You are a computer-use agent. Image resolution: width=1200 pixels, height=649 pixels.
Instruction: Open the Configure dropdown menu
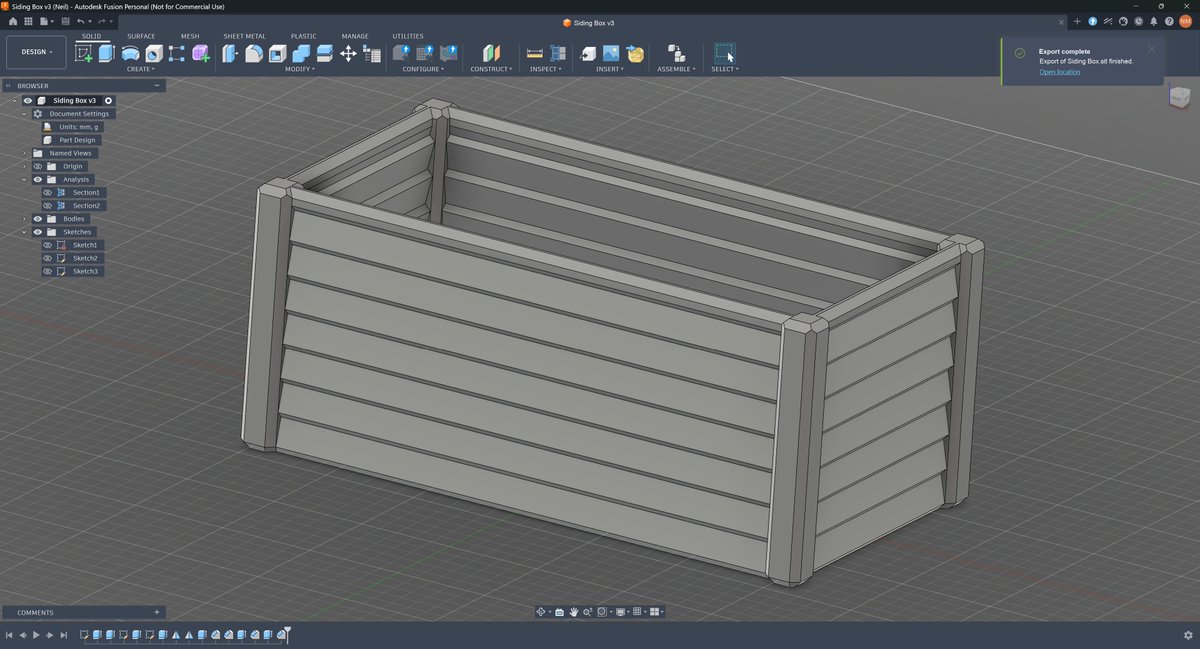tap(424, 69)
